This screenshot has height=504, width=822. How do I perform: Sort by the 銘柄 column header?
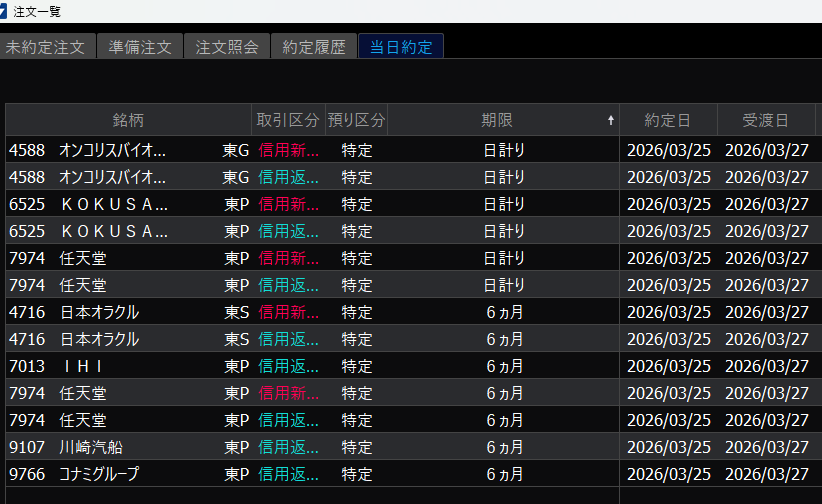click(128, 120)
